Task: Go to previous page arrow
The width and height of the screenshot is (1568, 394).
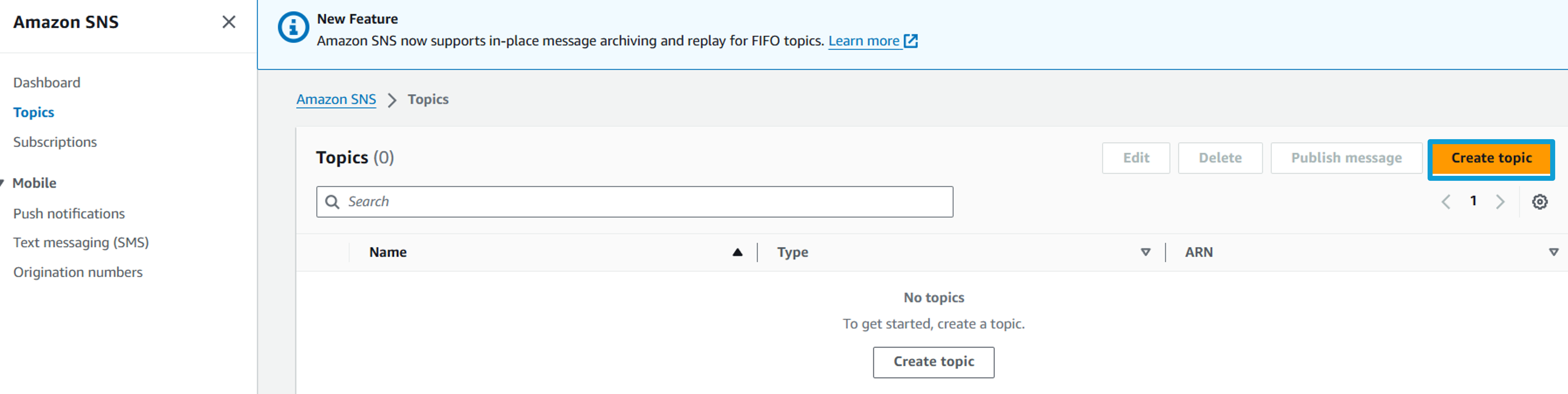Action: click(1446, 202)
